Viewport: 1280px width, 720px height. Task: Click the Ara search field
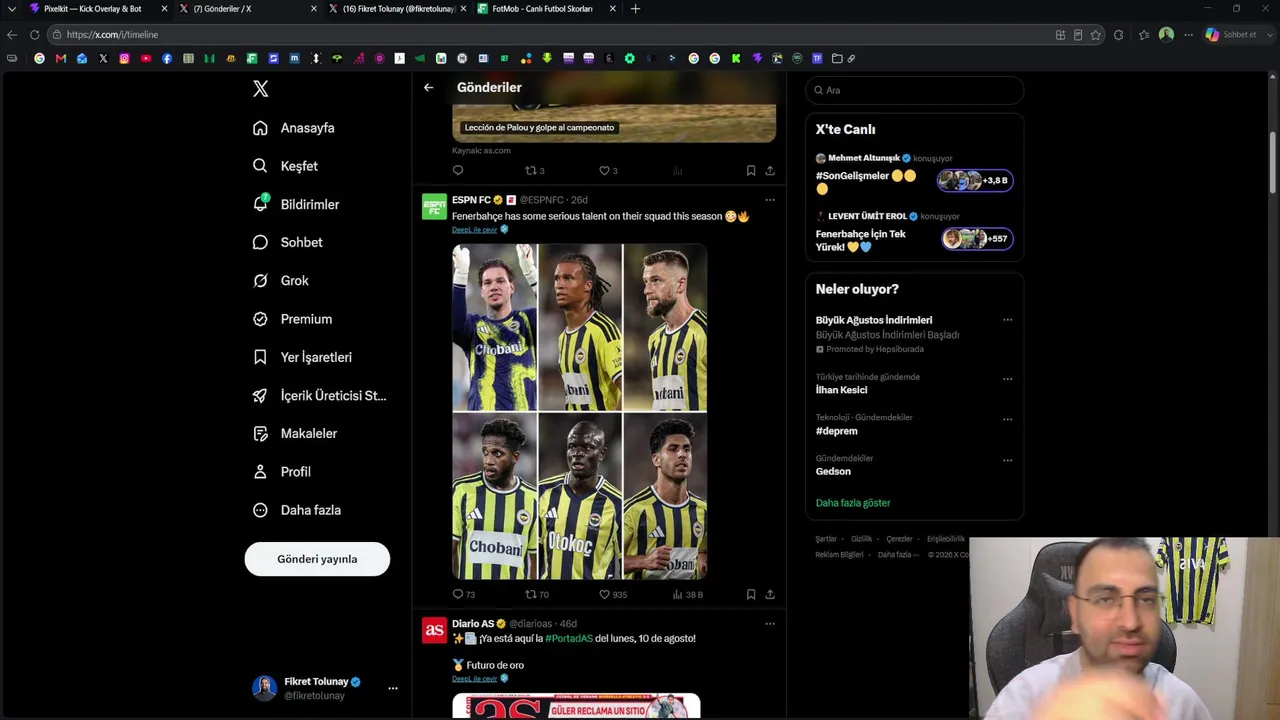[915, 90]
